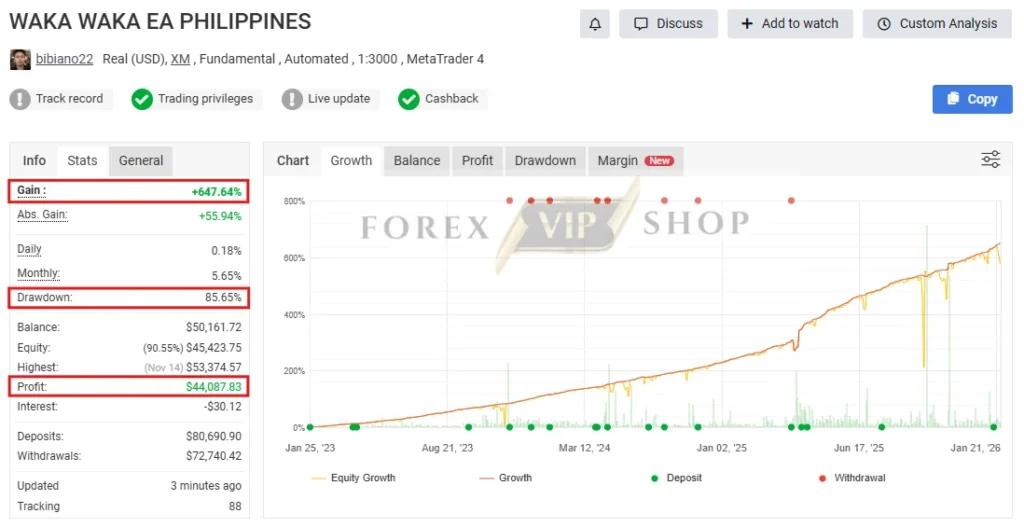The height and width of the screenshot is (527, 1024).
Task: Click the +647.64% gain value
Action: coord(216,192)
